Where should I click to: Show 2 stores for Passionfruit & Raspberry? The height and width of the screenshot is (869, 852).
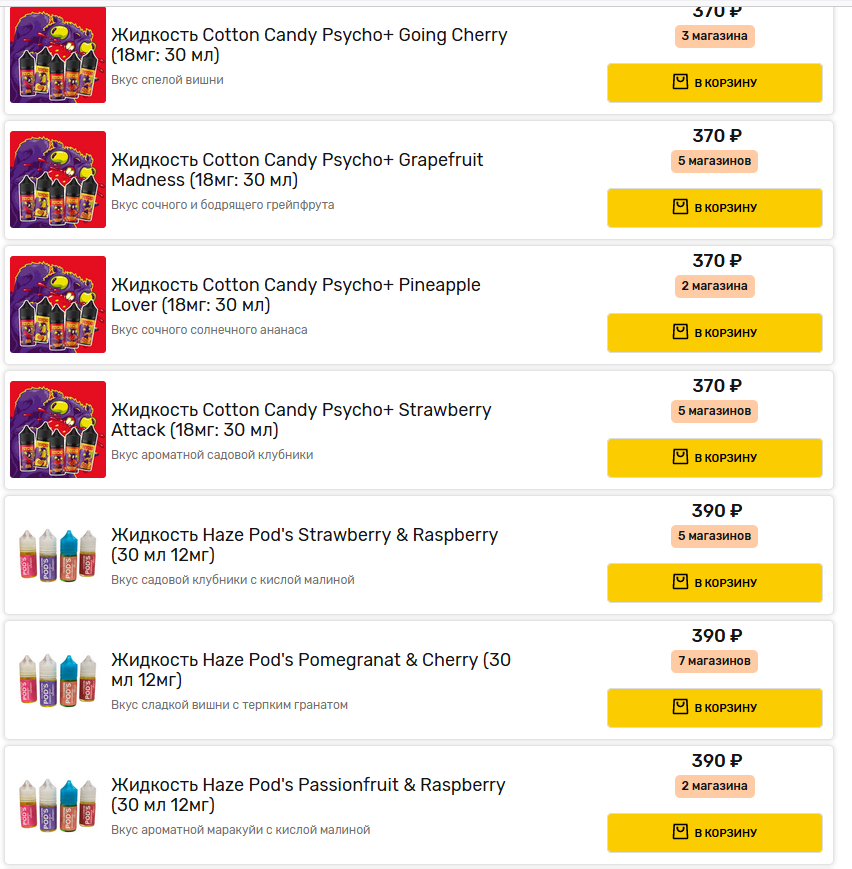(714, 786)
